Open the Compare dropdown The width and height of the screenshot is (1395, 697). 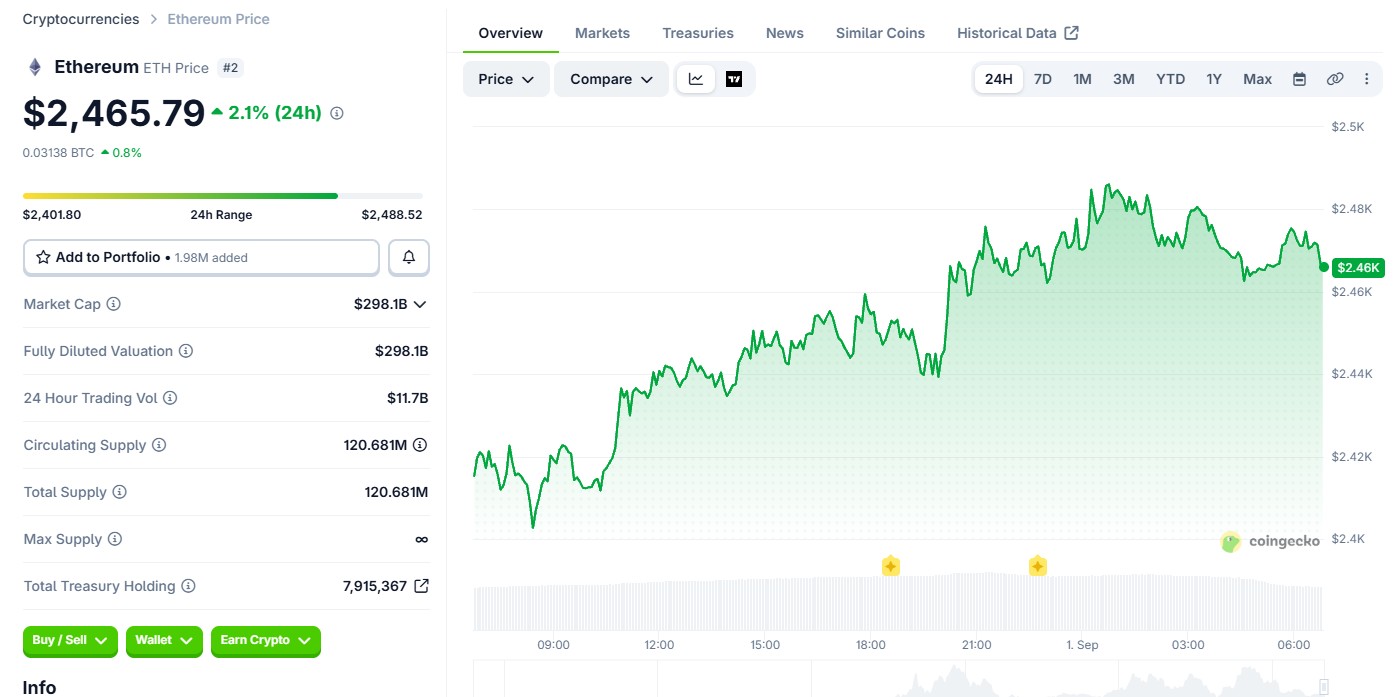click(611, 79)
